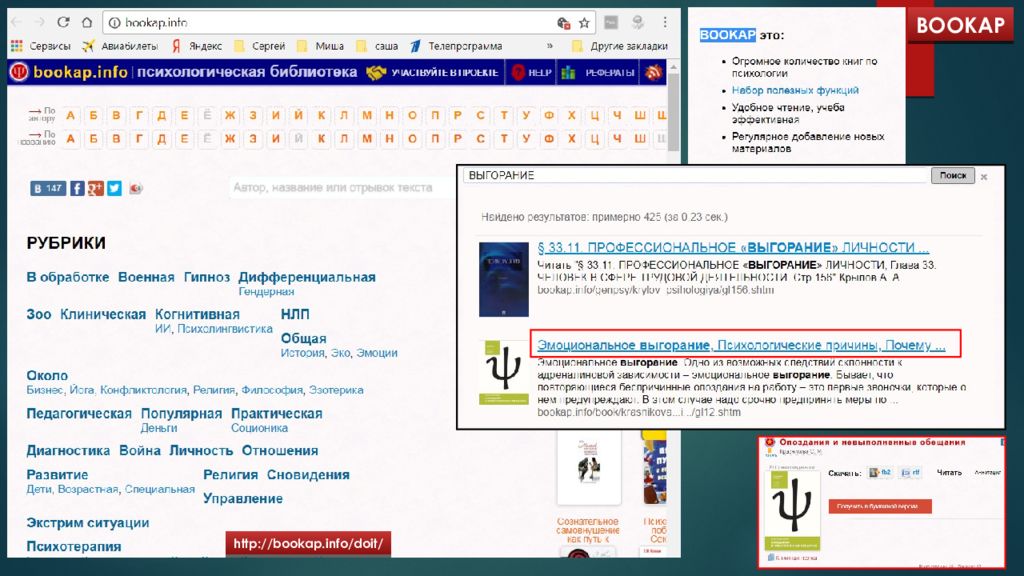Open Участвуйте в проекте handshake link
Screen dimensions: 1024x576
point(433,72)
